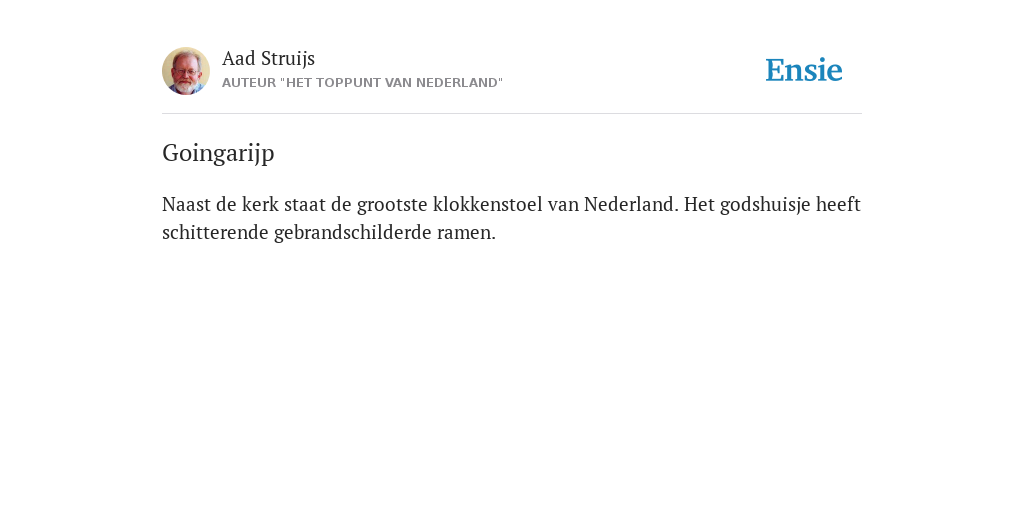
Task: Click the word "klokkenstoel" in the definition
Action: (x=488, y=204)
